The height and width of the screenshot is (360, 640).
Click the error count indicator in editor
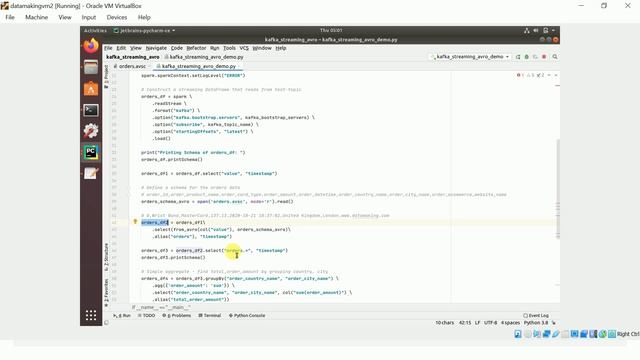[520, 75]
